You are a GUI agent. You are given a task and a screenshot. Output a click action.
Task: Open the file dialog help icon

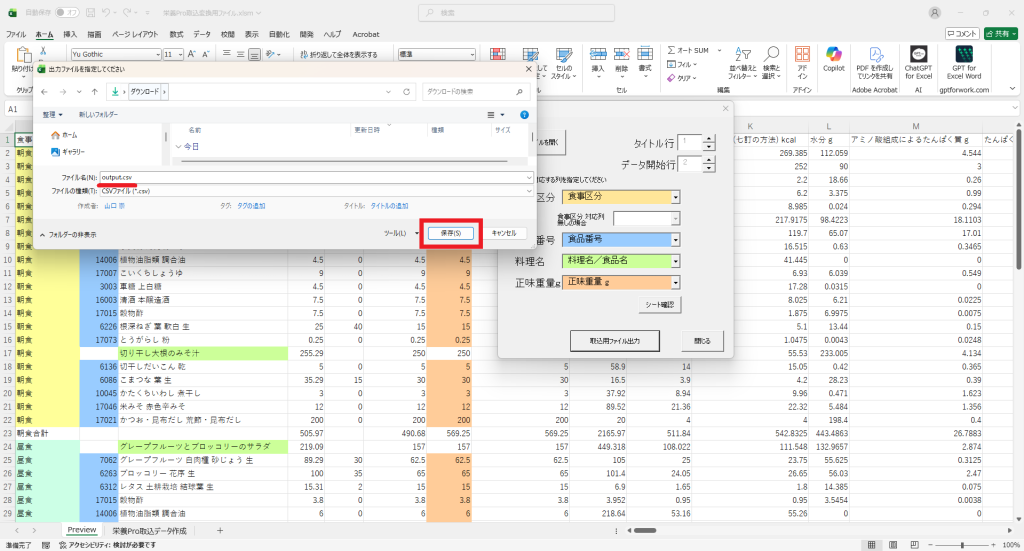coord(526,115)
